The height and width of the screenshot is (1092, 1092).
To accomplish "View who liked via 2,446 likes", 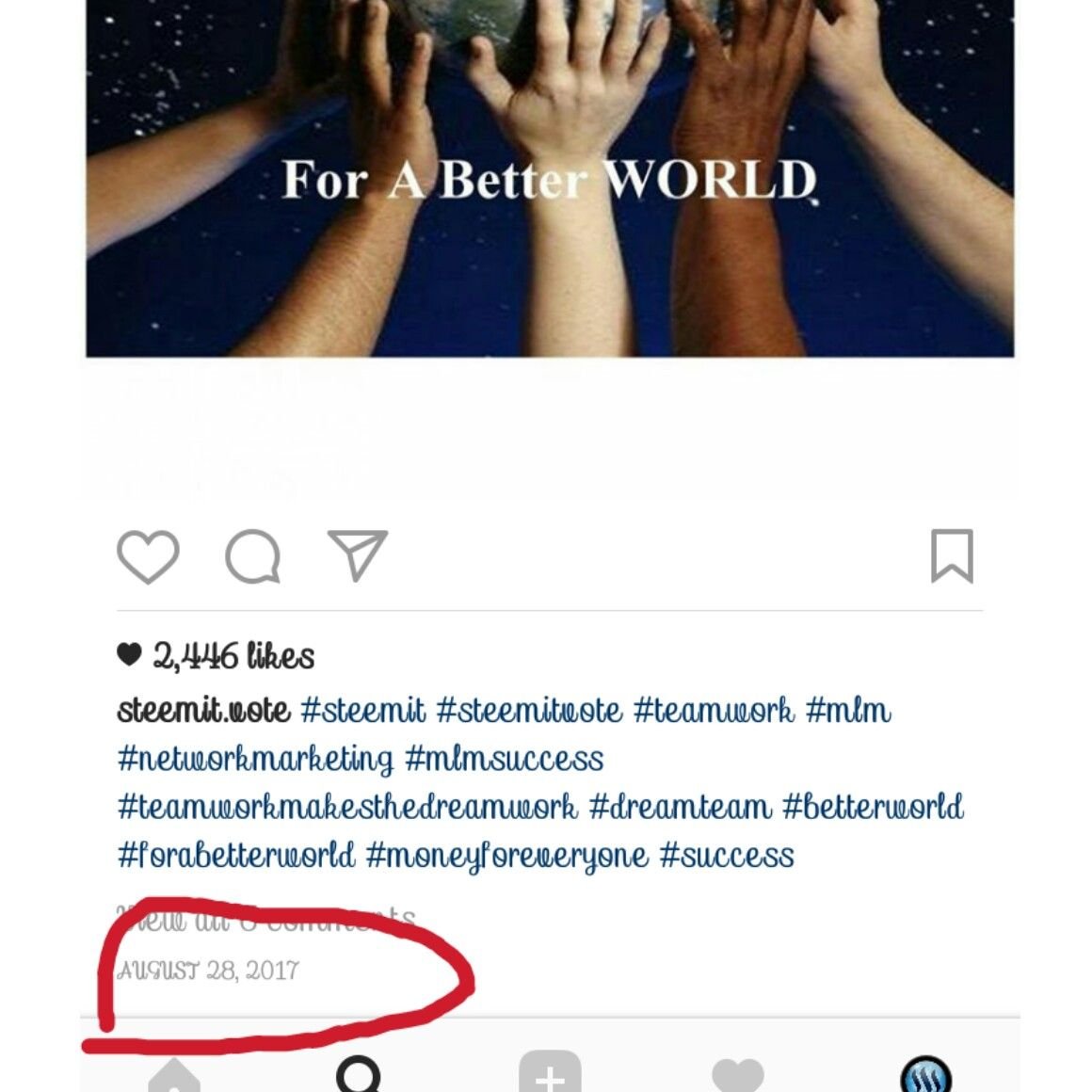I will (x=233, y=656).
